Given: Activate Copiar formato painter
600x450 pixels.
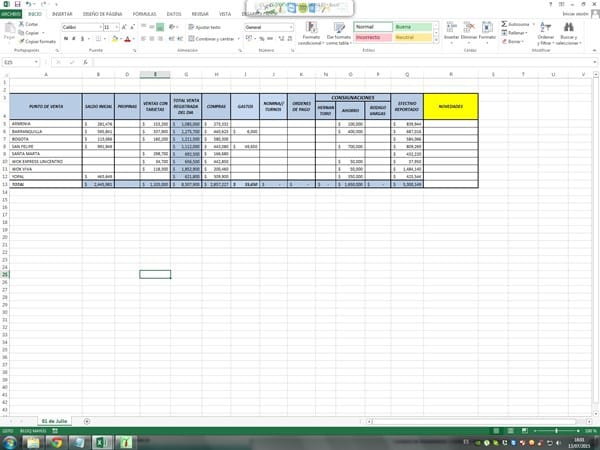Looking at the screenshot, I should [x=37, y=41].
